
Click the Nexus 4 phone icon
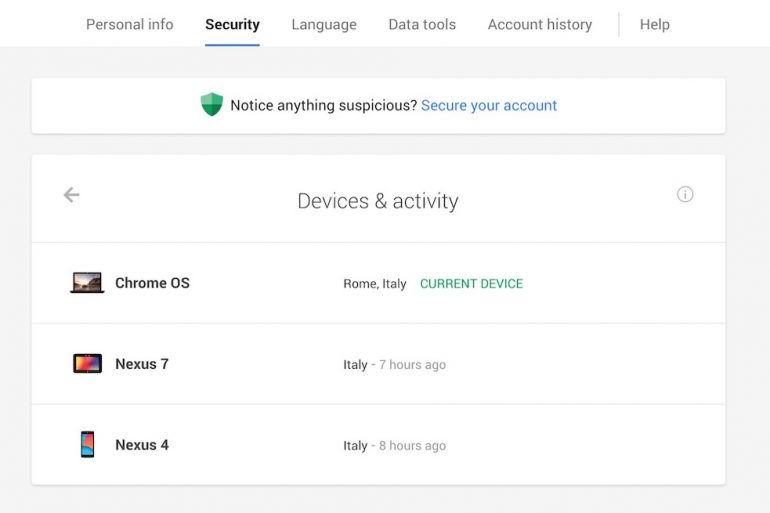tap(87, 445)
